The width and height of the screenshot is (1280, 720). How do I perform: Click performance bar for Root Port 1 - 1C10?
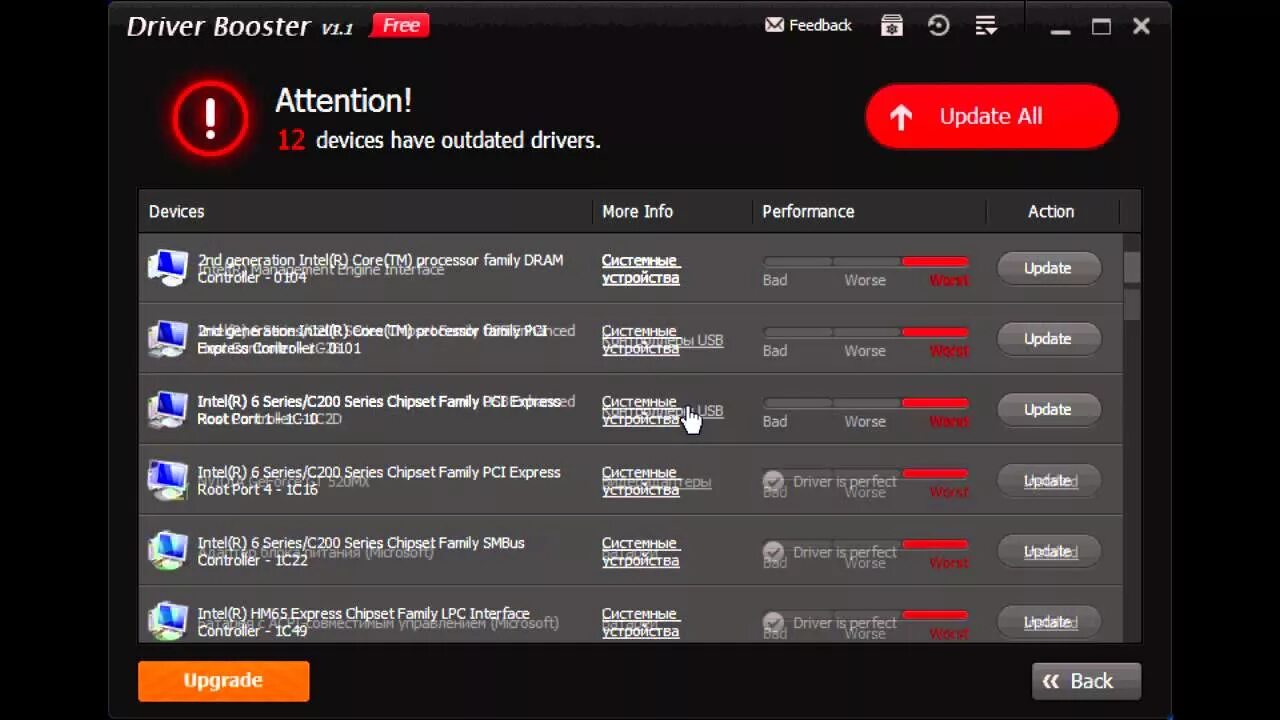[x=866, y=404]
